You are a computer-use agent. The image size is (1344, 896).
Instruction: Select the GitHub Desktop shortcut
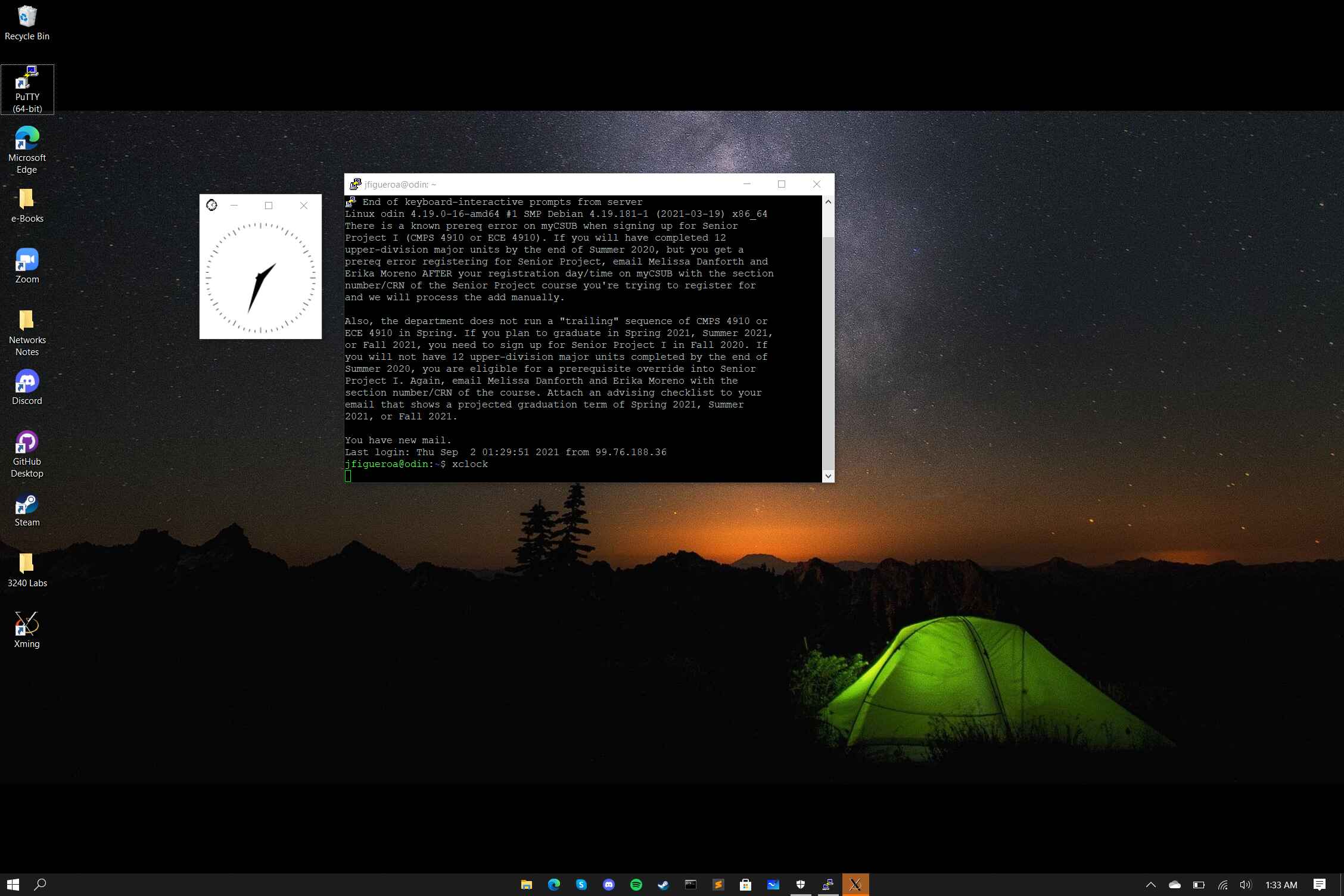[27, 455]
